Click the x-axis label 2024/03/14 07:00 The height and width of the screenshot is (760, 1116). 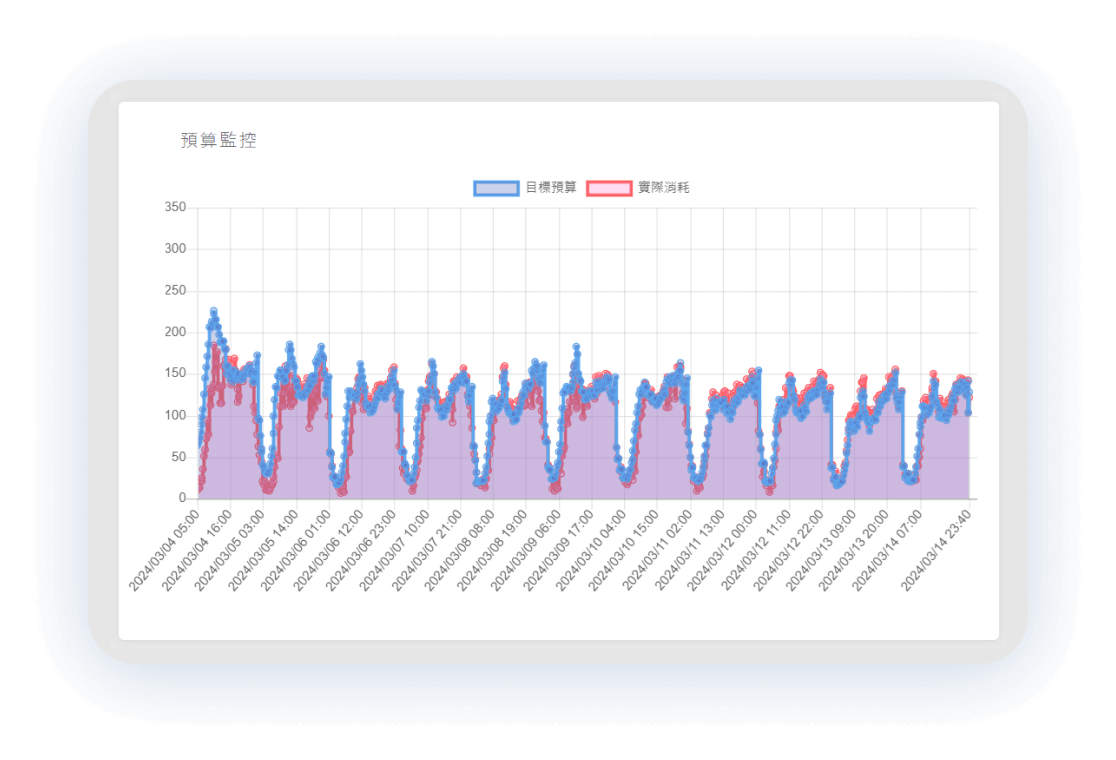click(x=886, y=550)
